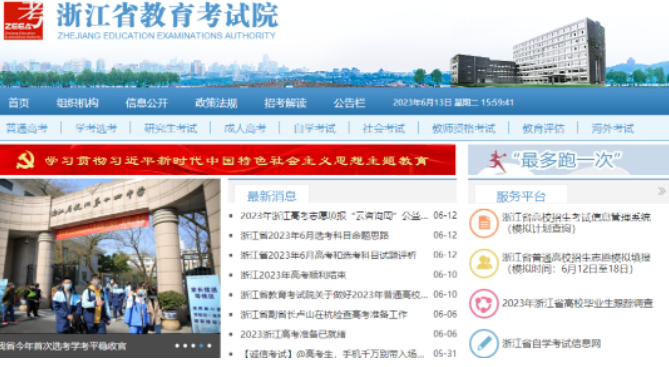Select the highlighted fourth slideshow dot
Image resolution: width=669 pixels, height=367 pixels.
(x=201, y=346)
